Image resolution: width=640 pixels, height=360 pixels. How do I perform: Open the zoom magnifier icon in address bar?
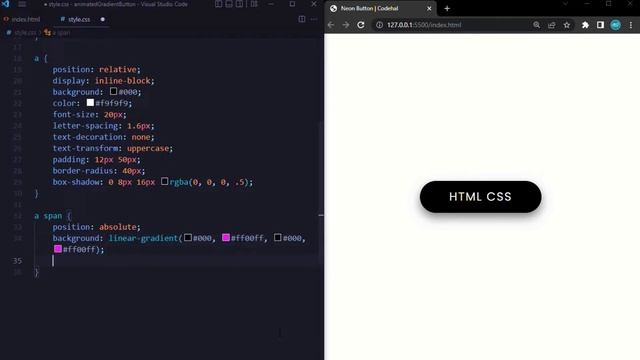[x=536, y=25]
